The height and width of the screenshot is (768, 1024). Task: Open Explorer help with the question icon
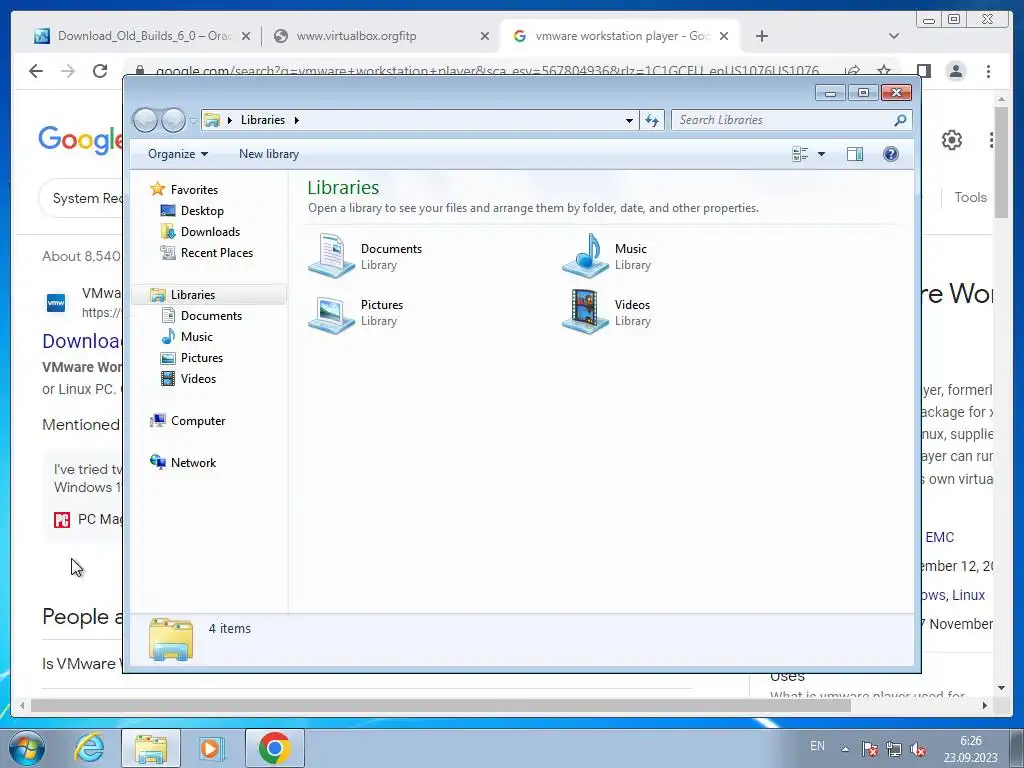click(890, 154)
